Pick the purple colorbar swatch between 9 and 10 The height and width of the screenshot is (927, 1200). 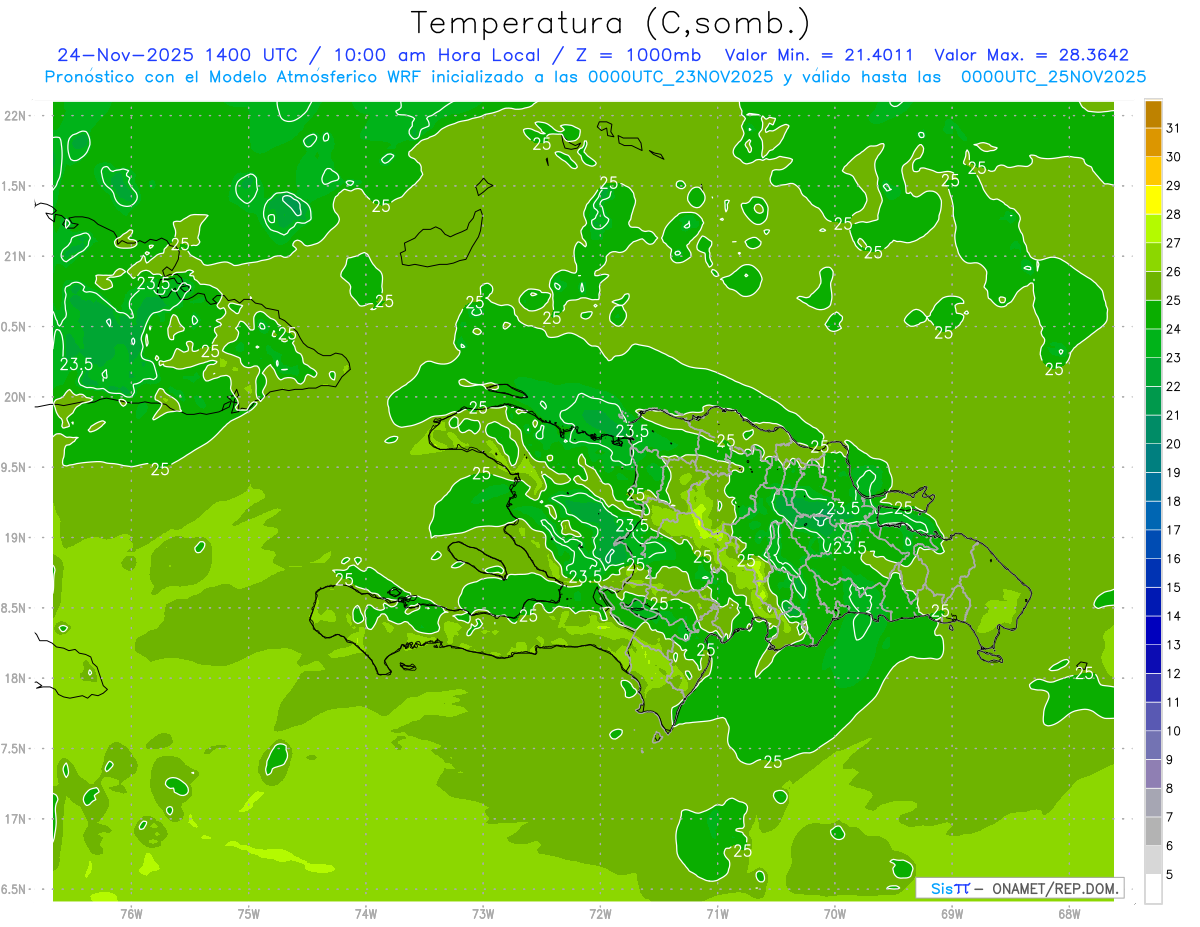click(1153, 746)
